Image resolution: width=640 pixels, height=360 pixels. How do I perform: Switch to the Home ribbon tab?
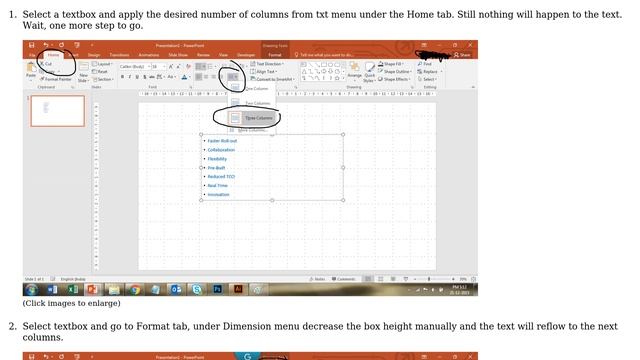pyautogui.click(x=53, y=55)
